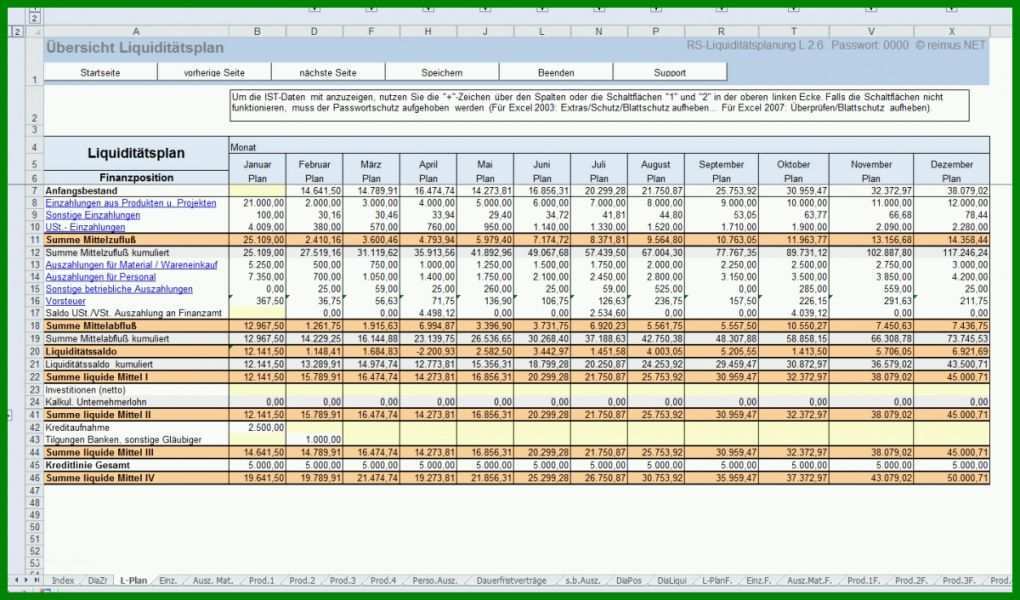Screen dimensions: 1020x600
Task: Select the L-Plan sheet tab
Action: tap(134, 580)
